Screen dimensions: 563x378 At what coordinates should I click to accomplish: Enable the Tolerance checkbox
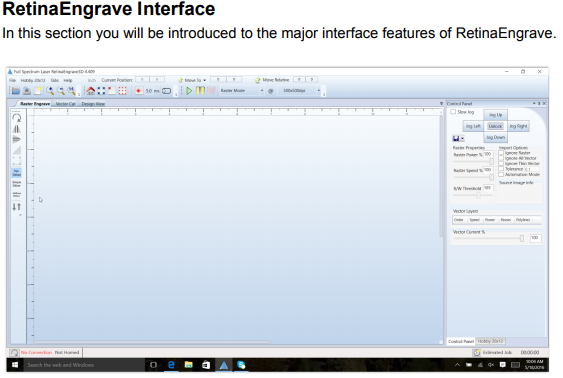click(x=501, y=169)
